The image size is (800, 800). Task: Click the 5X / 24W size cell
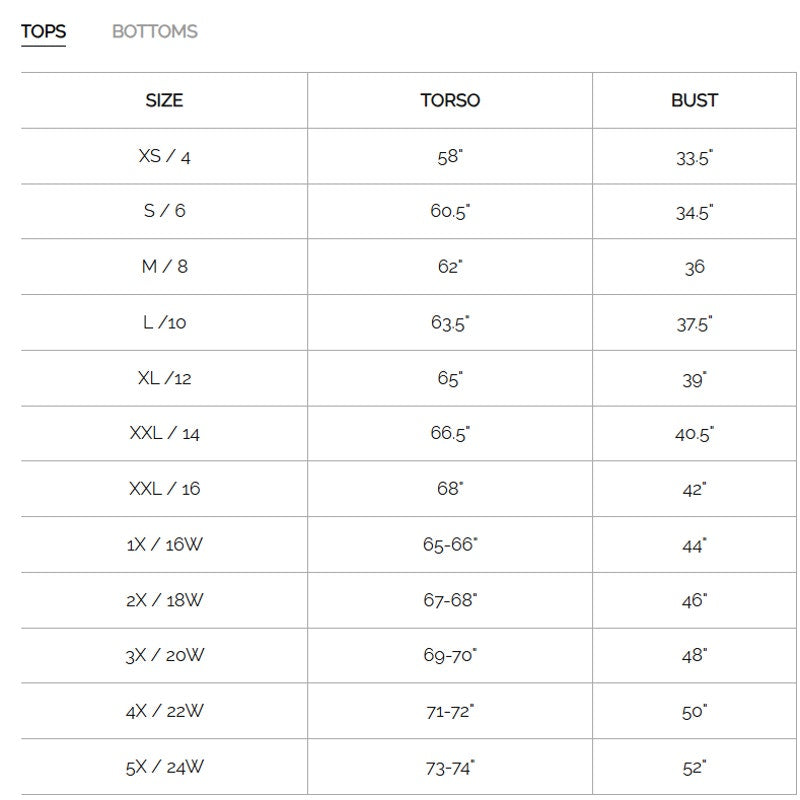pos(164,767)
